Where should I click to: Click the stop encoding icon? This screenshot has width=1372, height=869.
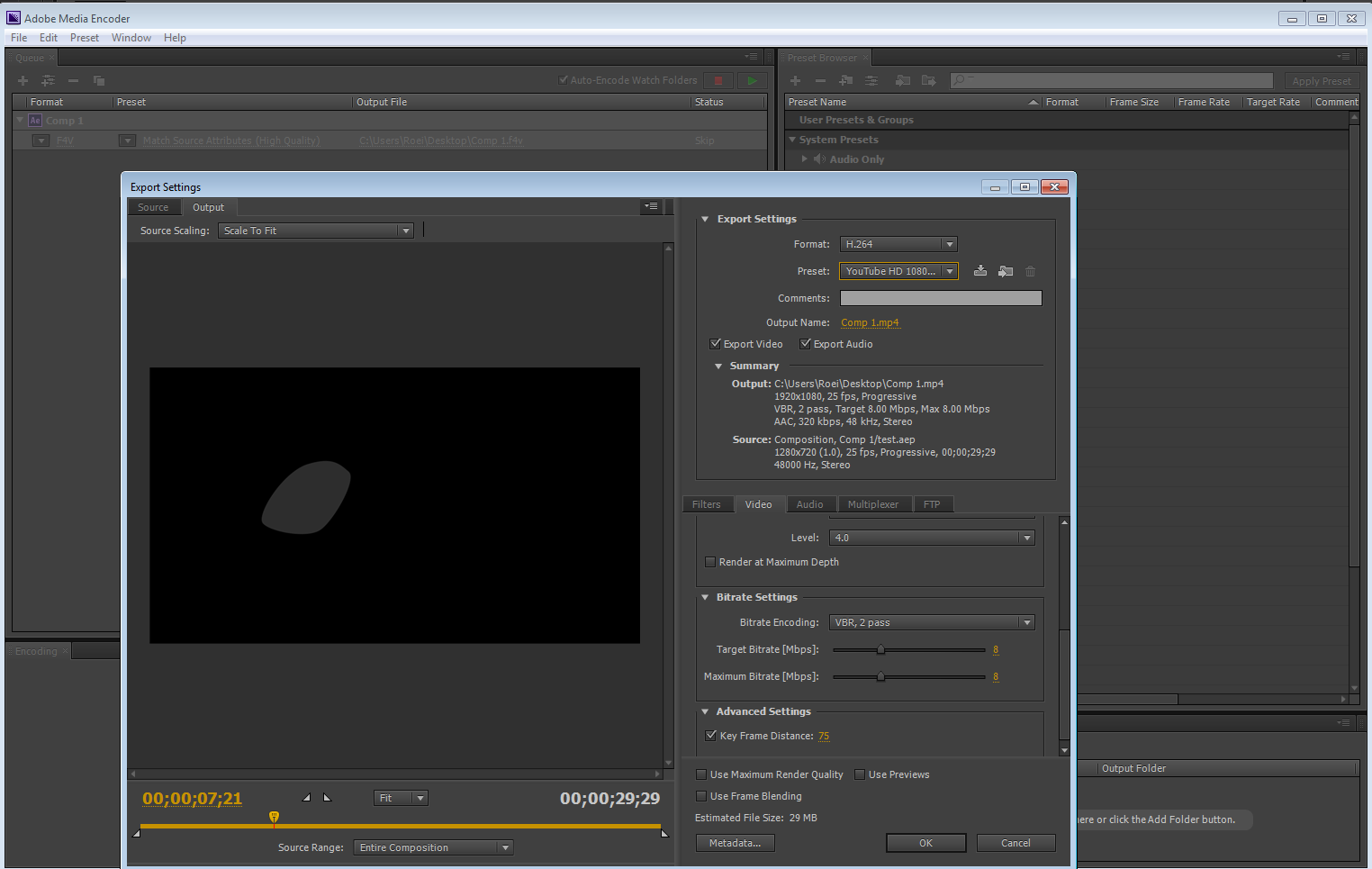pos(718,79)
